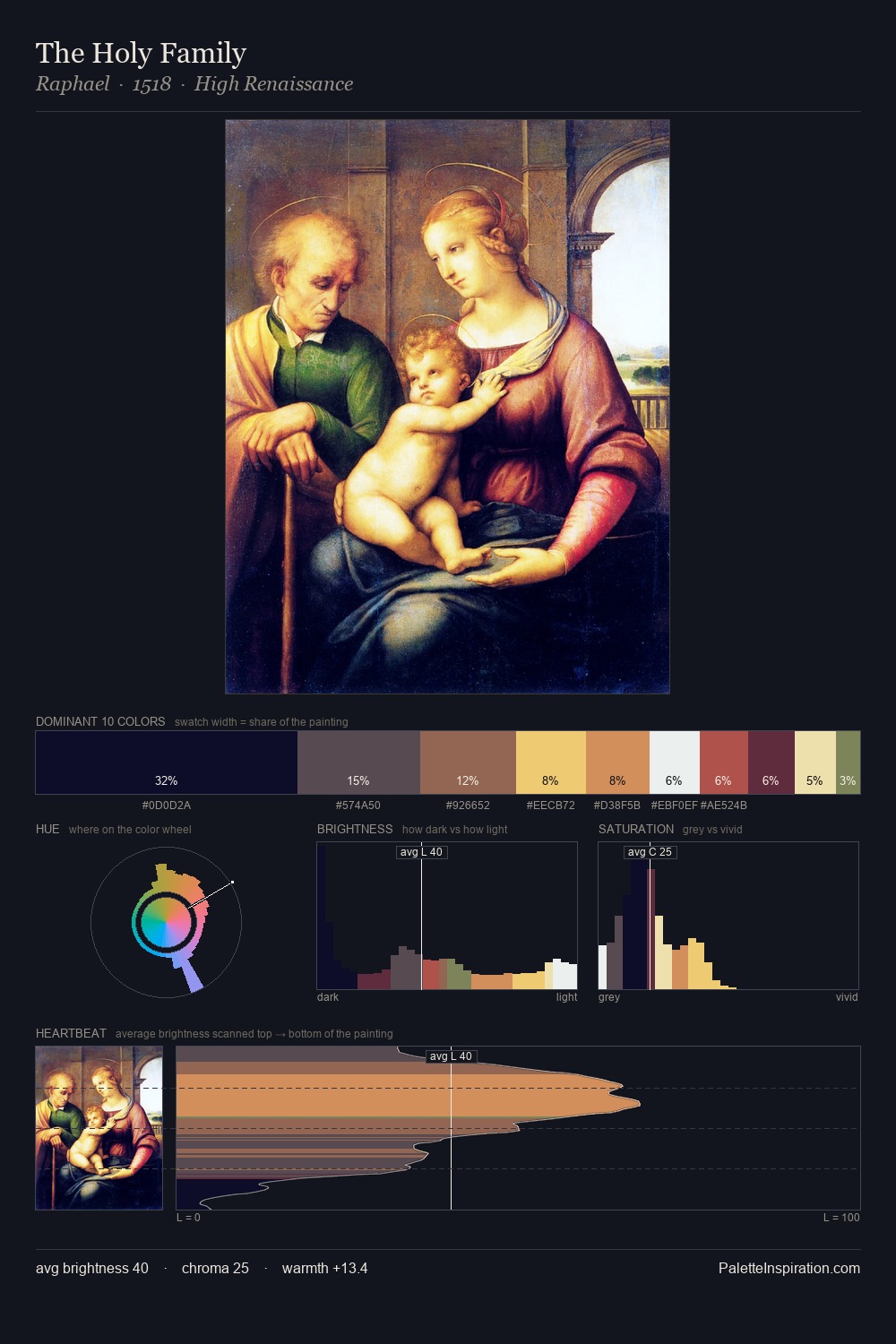896x1344 pixels.
Task: Pick the dark maroon 6% swatch
Action: point(771,762)
